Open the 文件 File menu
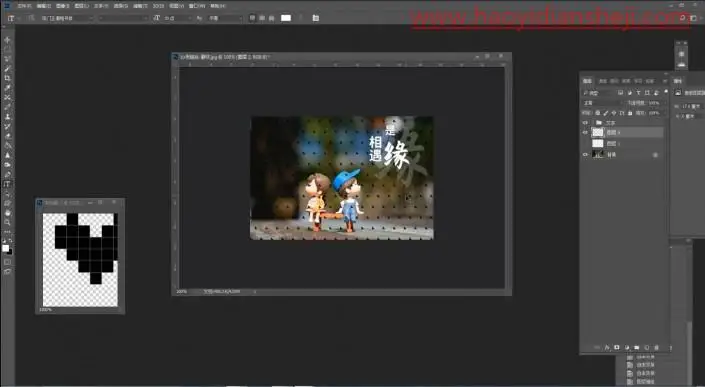This screenshot has width=705, height=387. point(24,6)
